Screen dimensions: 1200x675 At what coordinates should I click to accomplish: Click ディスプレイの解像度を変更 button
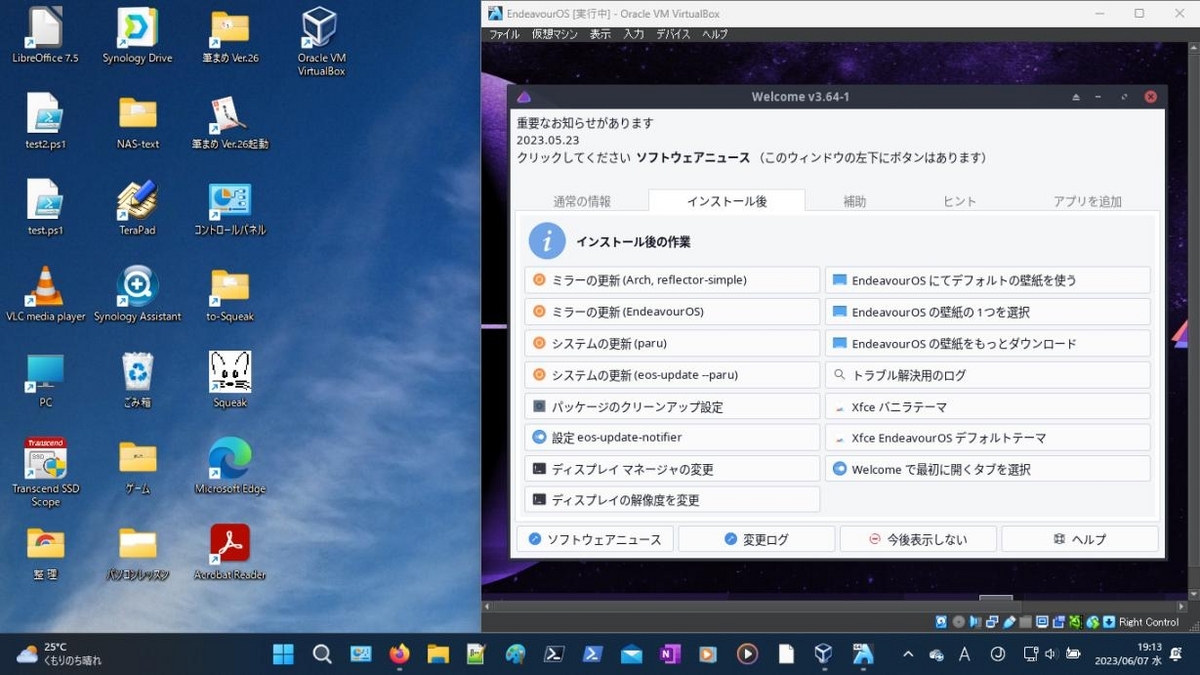672,499
